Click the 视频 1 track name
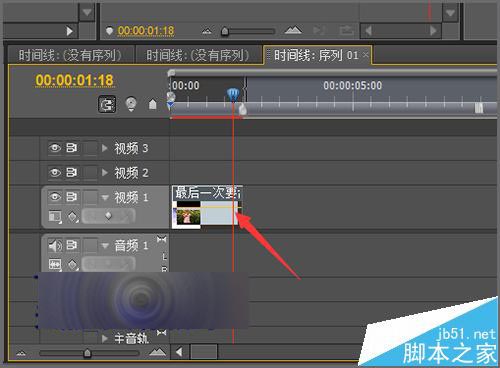 click(131, 197)
